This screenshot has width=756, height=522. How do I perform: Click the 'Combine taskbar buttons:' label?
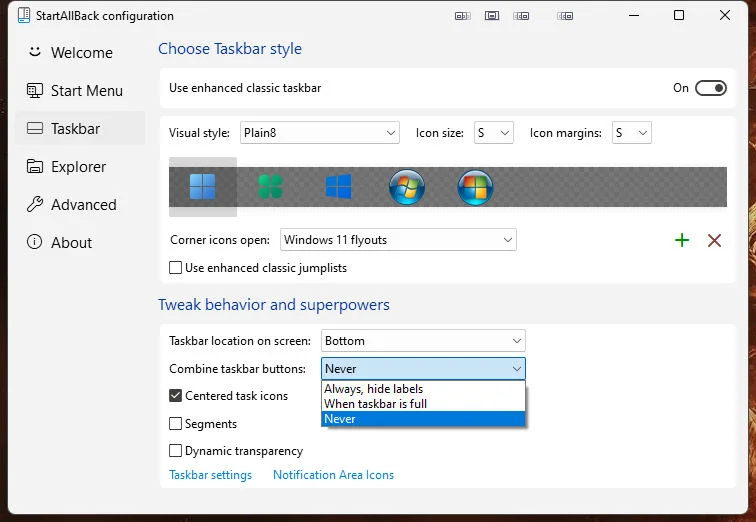(237, 369)
